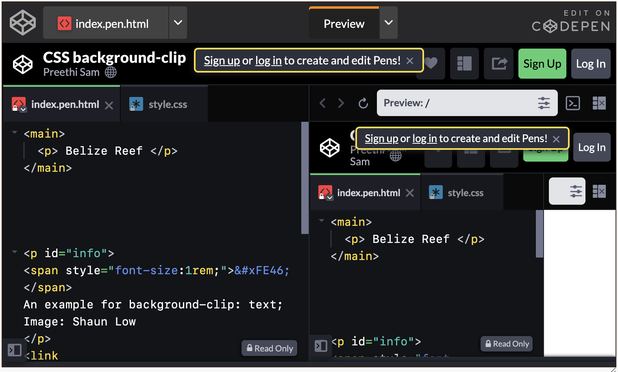Click the green Sign Up button
The image size is (618, 372).
click(x=542, y=63)
